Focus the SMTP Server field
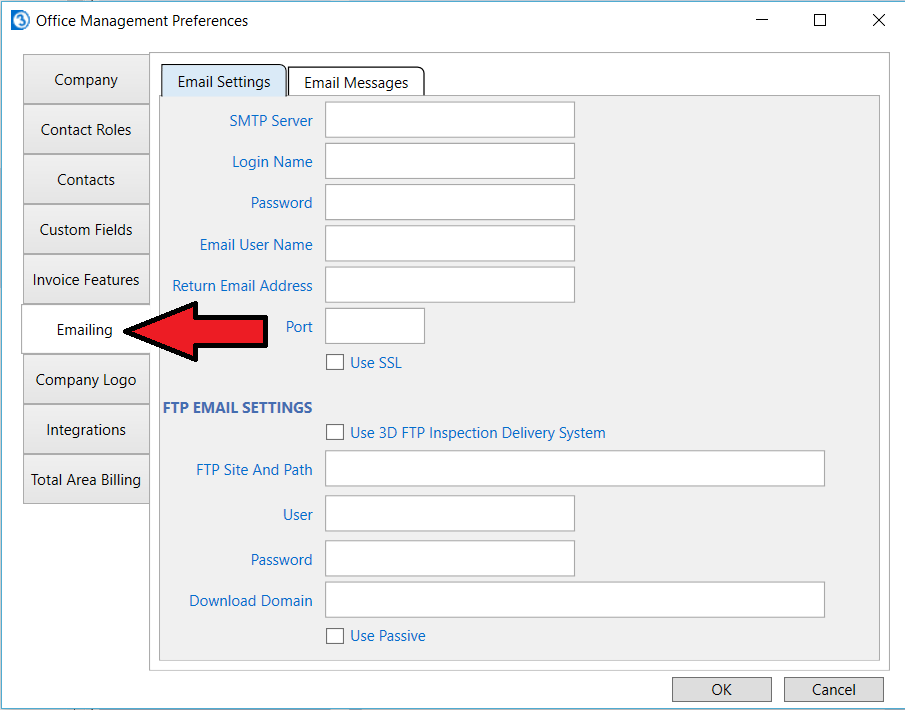This screenshot has width=905, height=710. click(450, 120)
